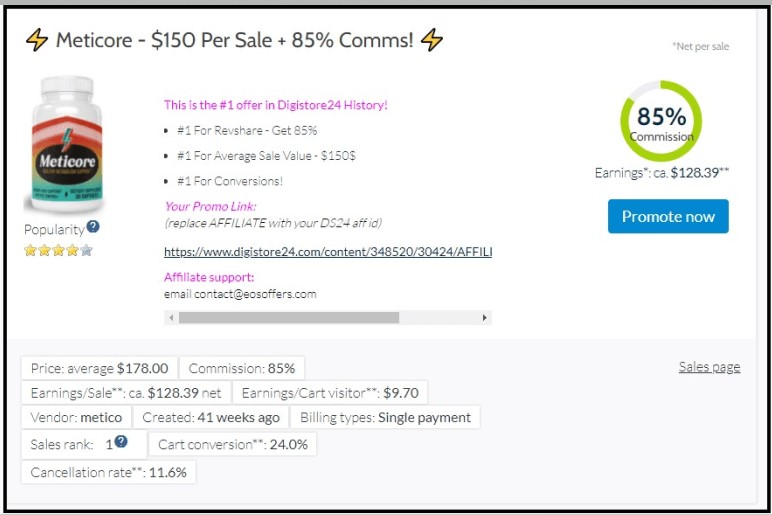Click the scrollbar's right arrow
The image size is (772, 515).
(484, 318)
